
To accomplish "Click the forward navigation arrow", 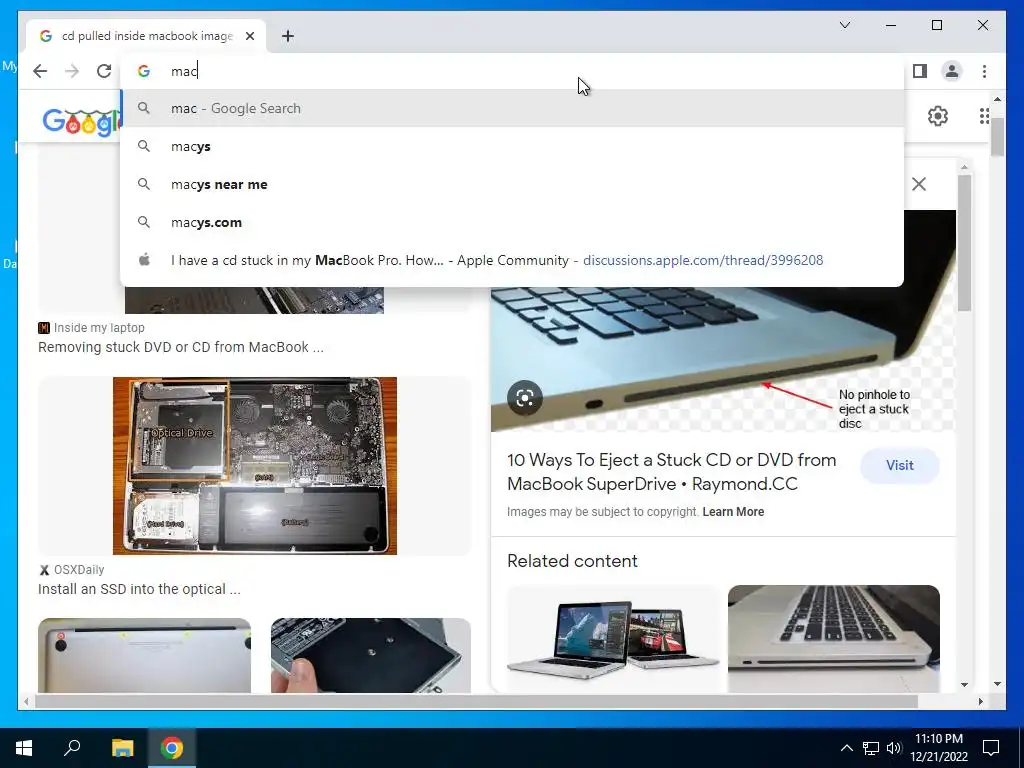I will coord(72,71).
